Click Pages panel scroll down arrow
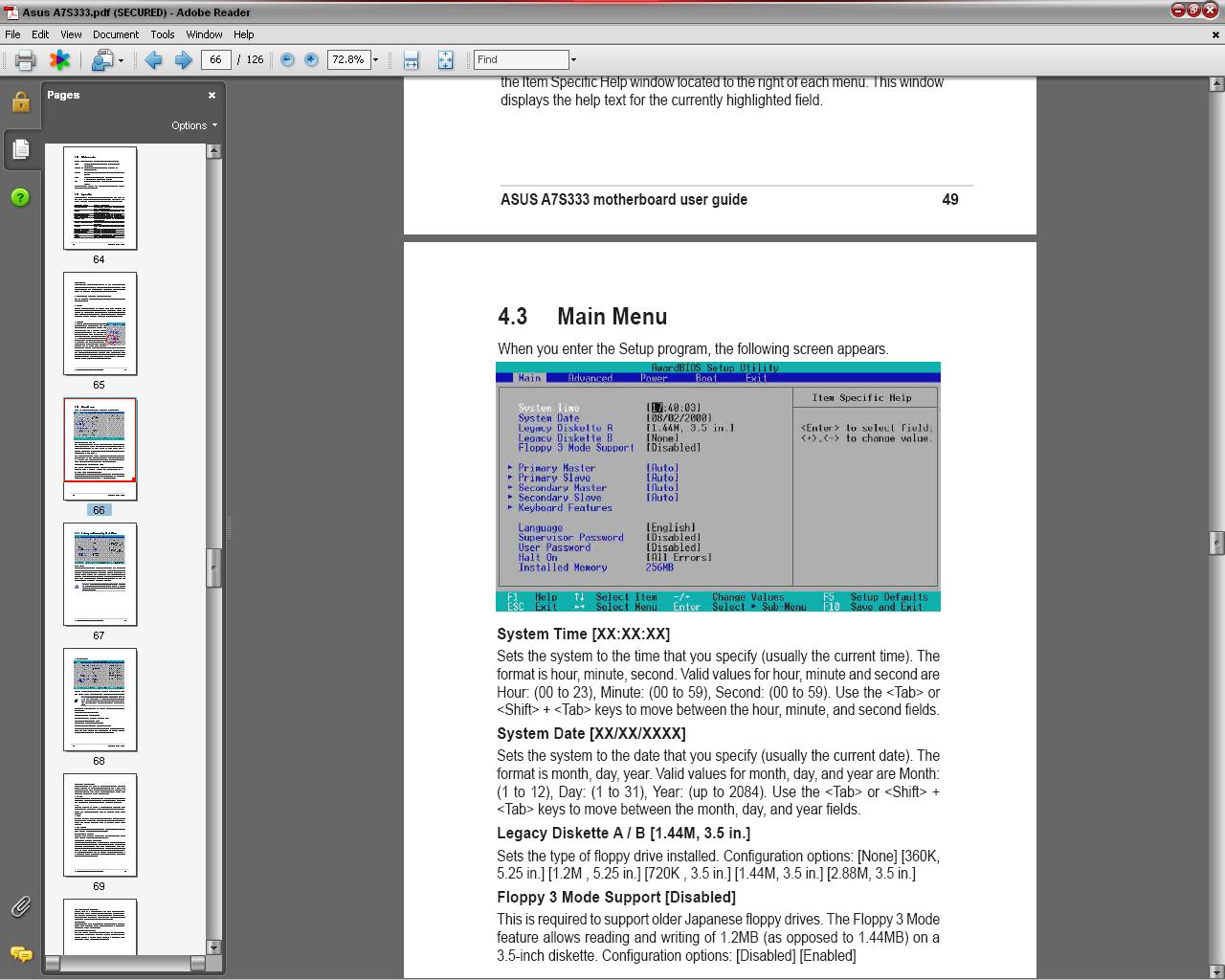This screenshot has width=1225, height=980. pos(214,947)
